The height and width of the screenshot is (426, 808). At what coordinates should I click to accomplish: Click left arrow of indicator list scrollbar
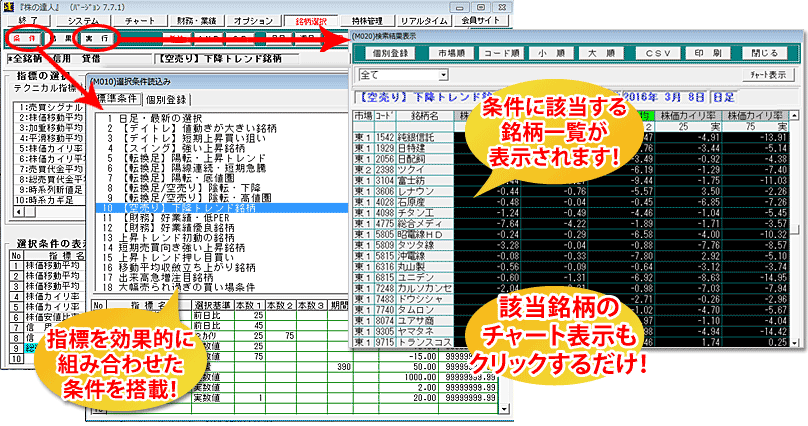20,212
